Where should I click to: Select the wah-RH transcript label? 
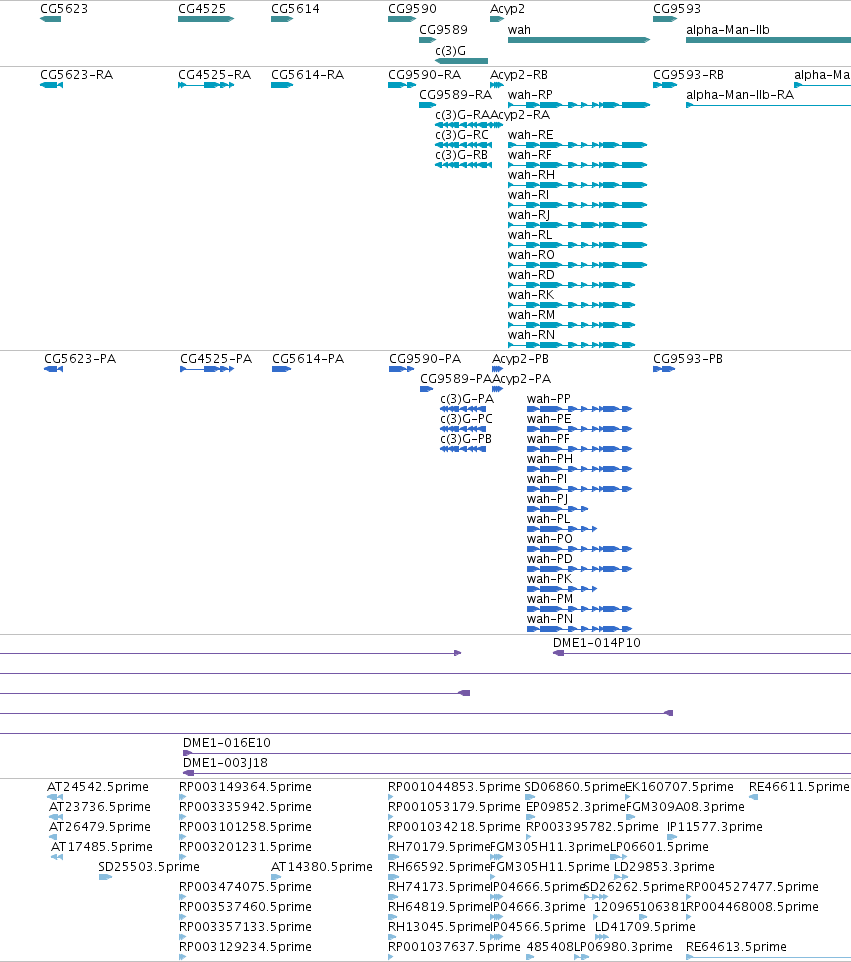[531, 175]
